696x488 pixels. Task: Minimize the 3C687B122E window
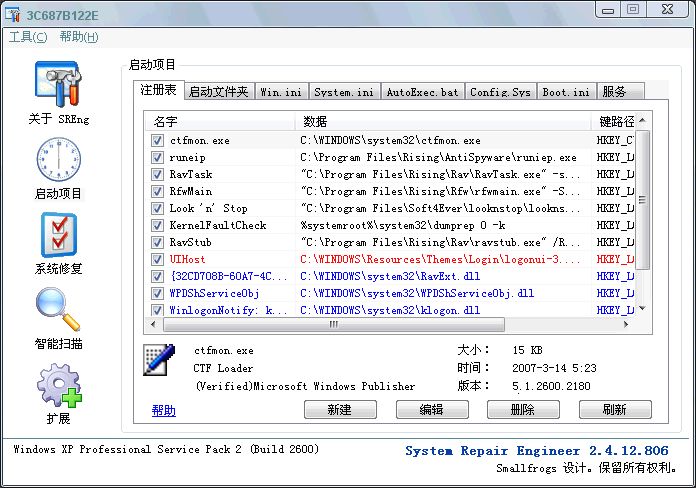tap(608, 9)
